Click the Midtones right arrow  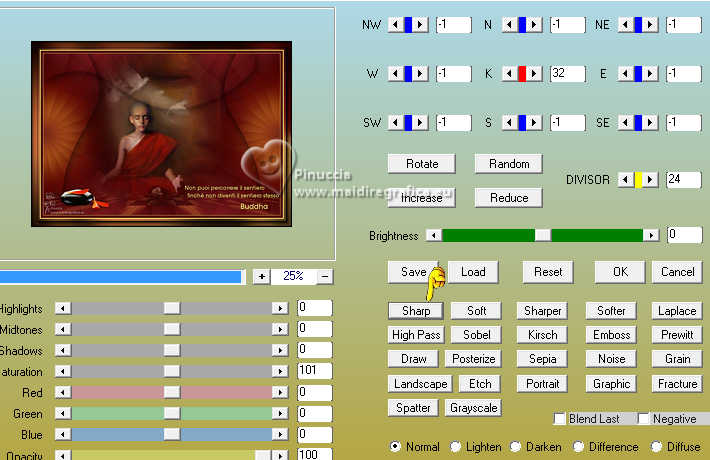(280, 329)
